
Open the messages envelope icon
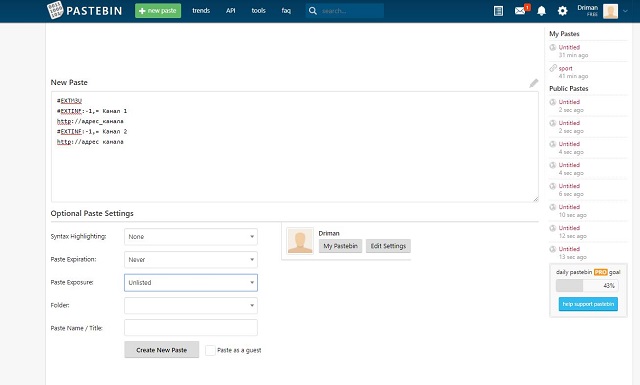point(520,11)
